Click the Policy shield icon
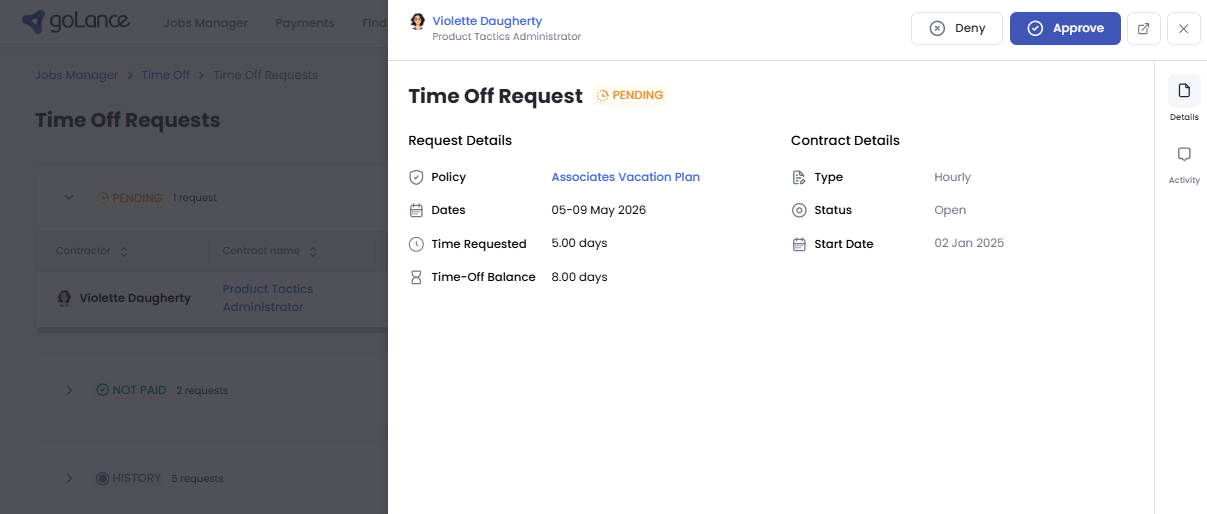 tap(416, 177)
